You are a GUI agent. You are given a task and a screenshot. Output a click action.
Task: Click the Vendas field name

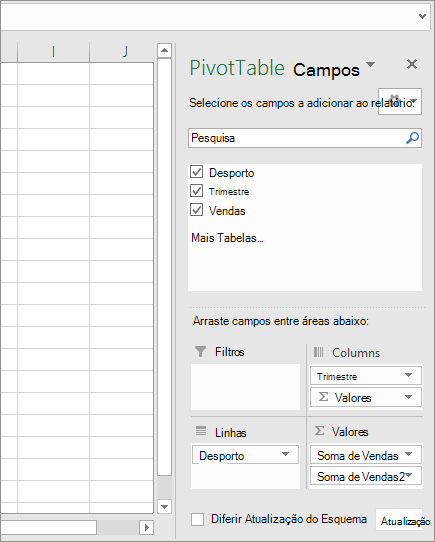pos(227,211)
